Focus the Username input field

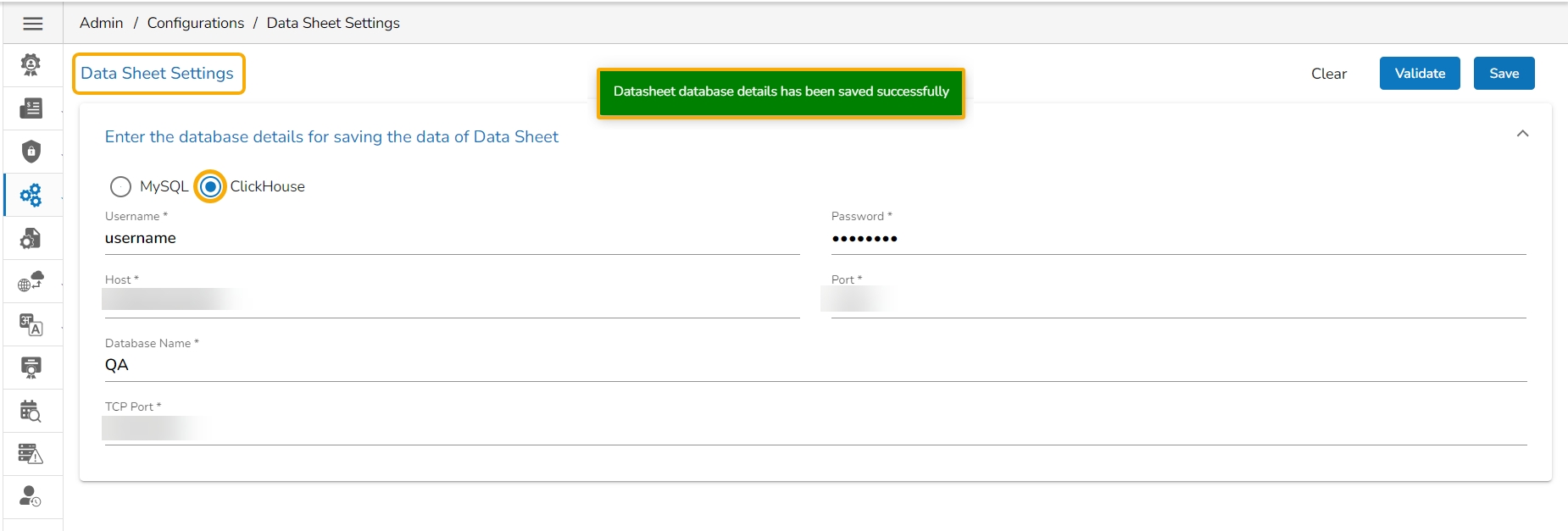tap(449, 239)
